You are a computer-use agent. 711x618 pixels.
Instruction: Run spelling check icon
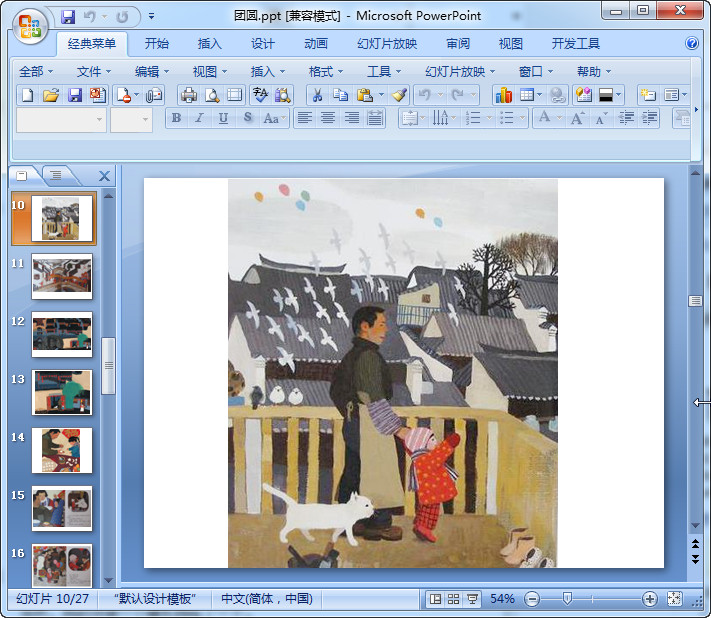[260, 95]
